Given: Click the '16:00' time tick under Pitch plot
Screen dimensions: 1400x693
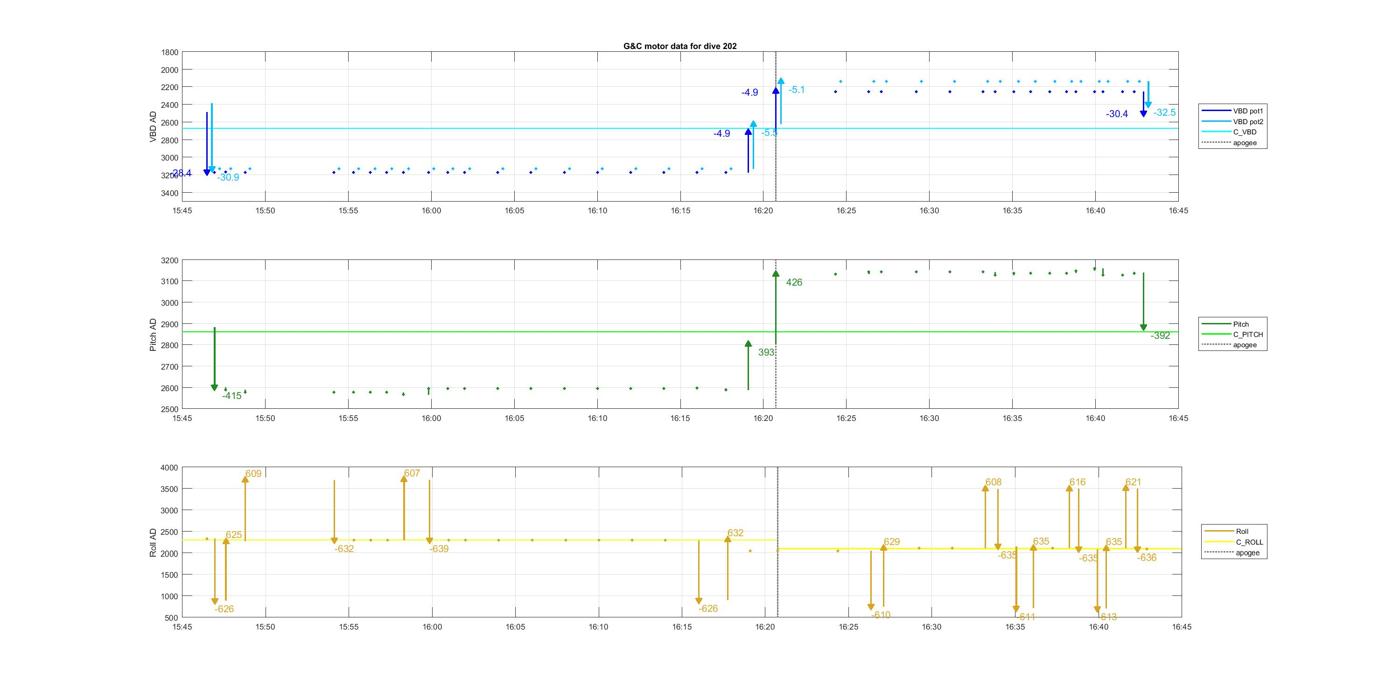Looking at the screenshot, I should [431, 419].
